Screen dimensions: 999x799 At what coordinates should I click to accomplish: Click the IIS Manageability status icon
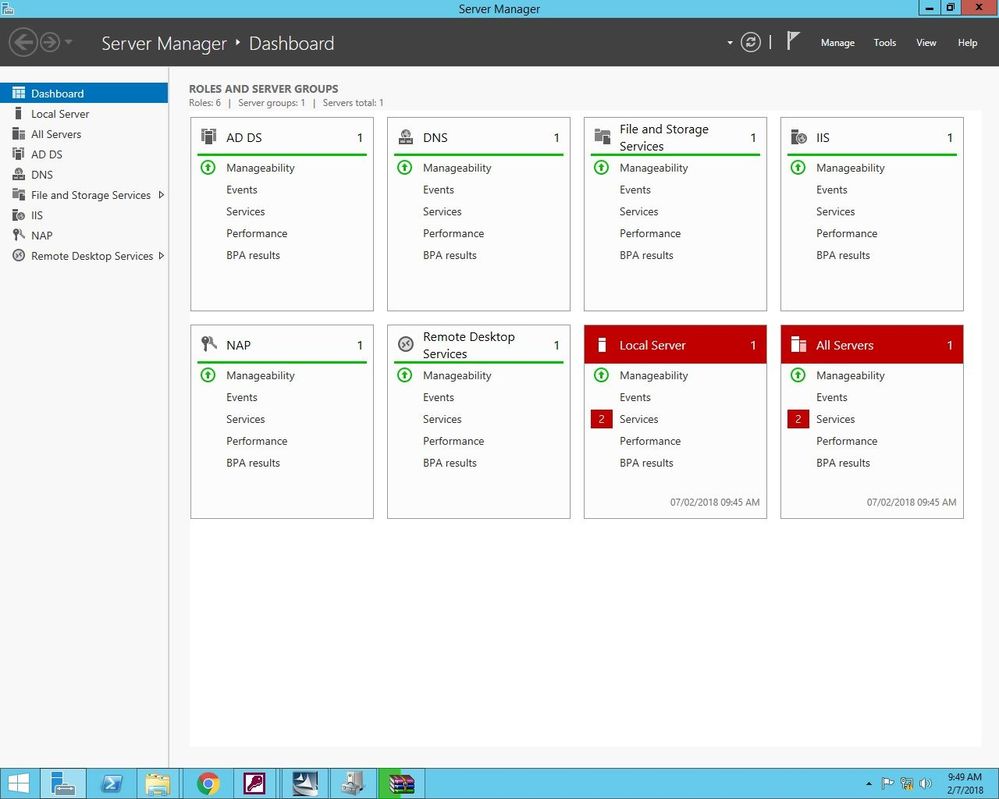tap(798, 168)
